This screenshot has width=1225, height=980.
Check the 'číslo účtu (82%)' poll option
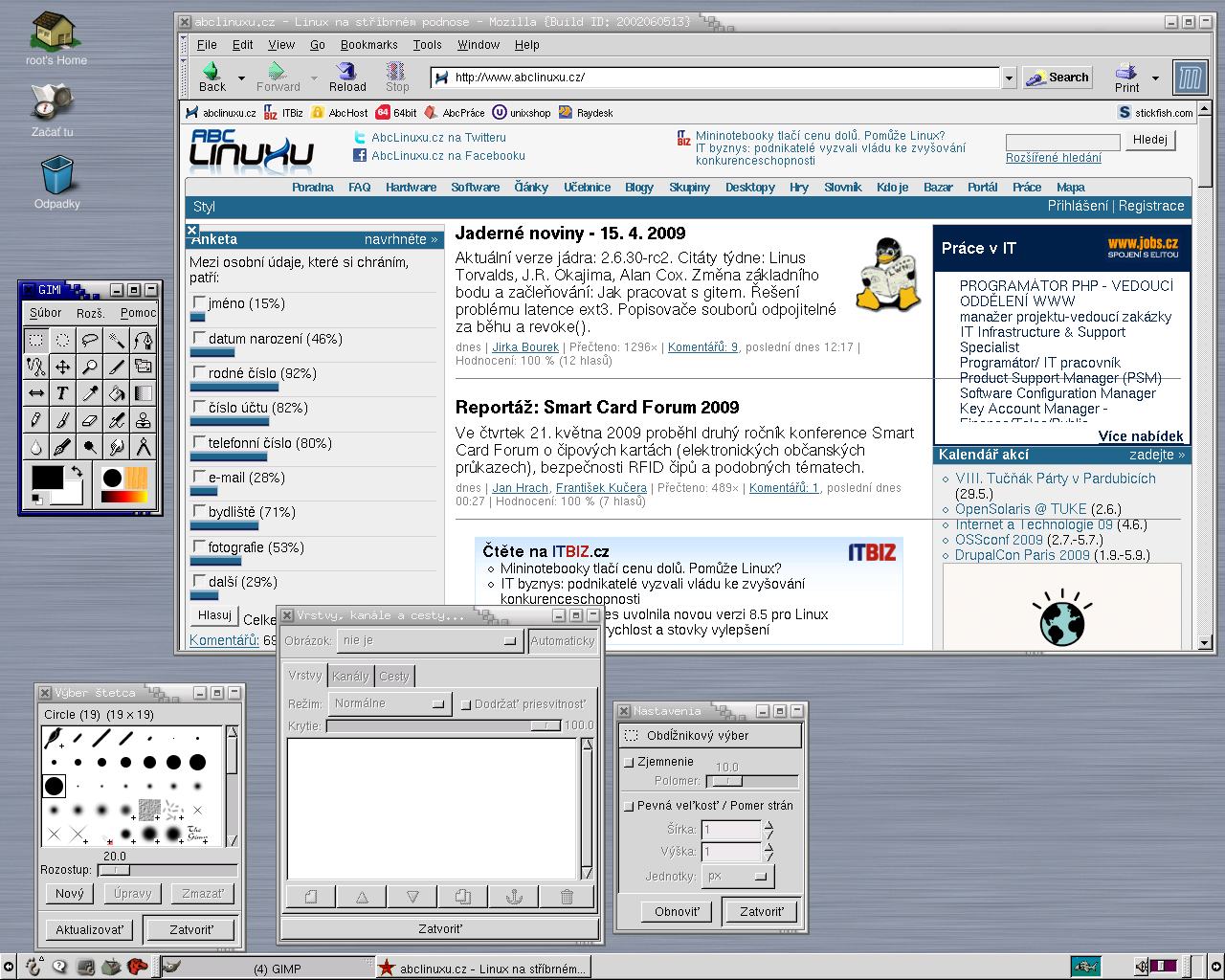point(199,407)
